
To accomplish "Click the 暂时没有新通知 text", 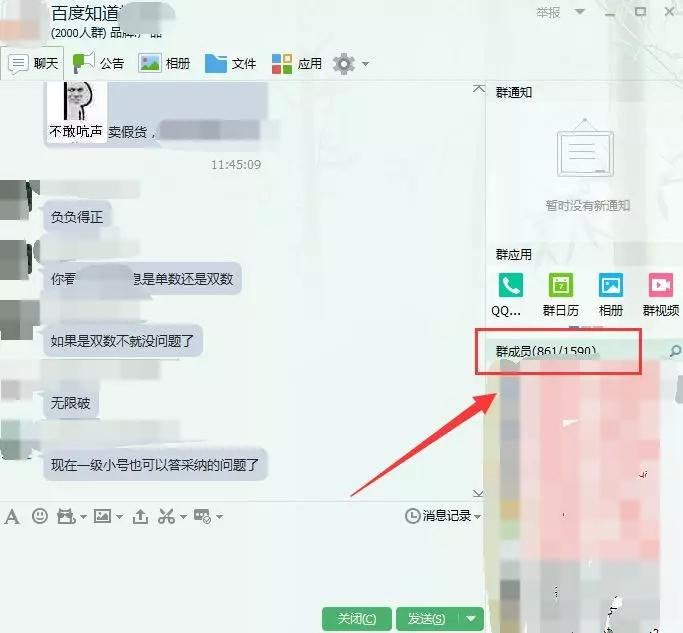I will click(588, 206).
